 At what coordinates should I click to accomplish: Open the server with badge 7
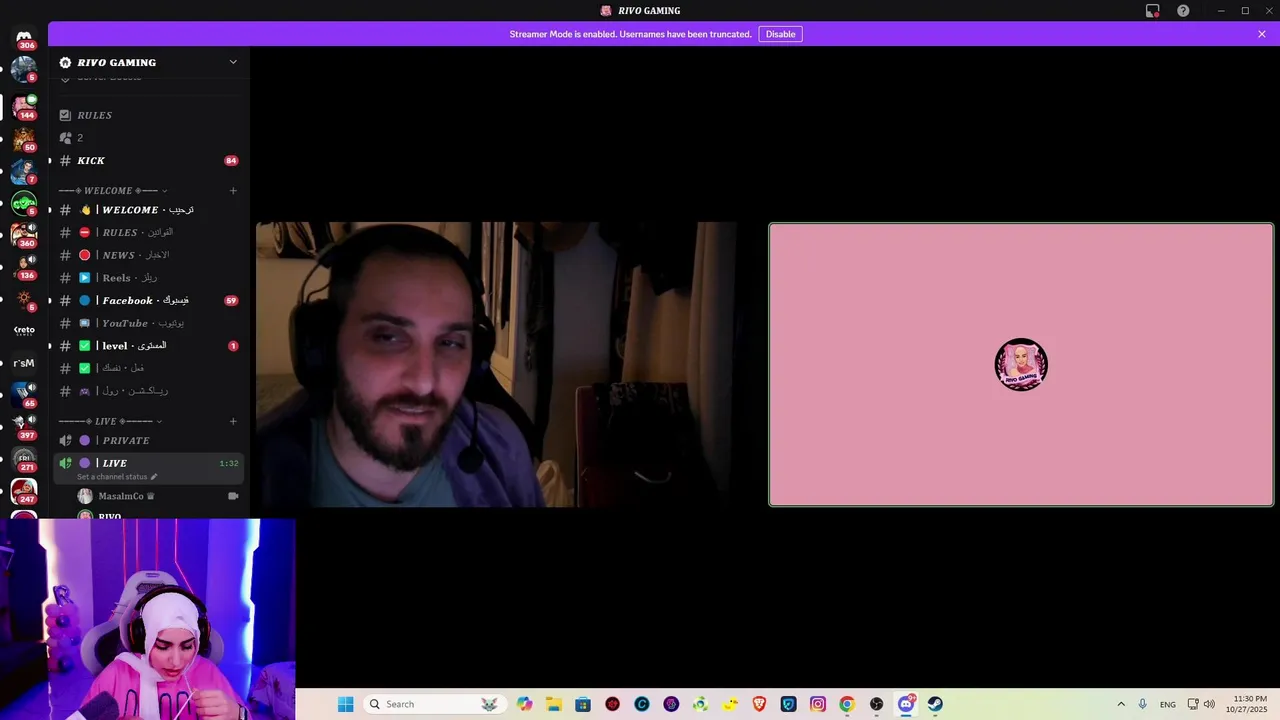click(x=24, y=170)
